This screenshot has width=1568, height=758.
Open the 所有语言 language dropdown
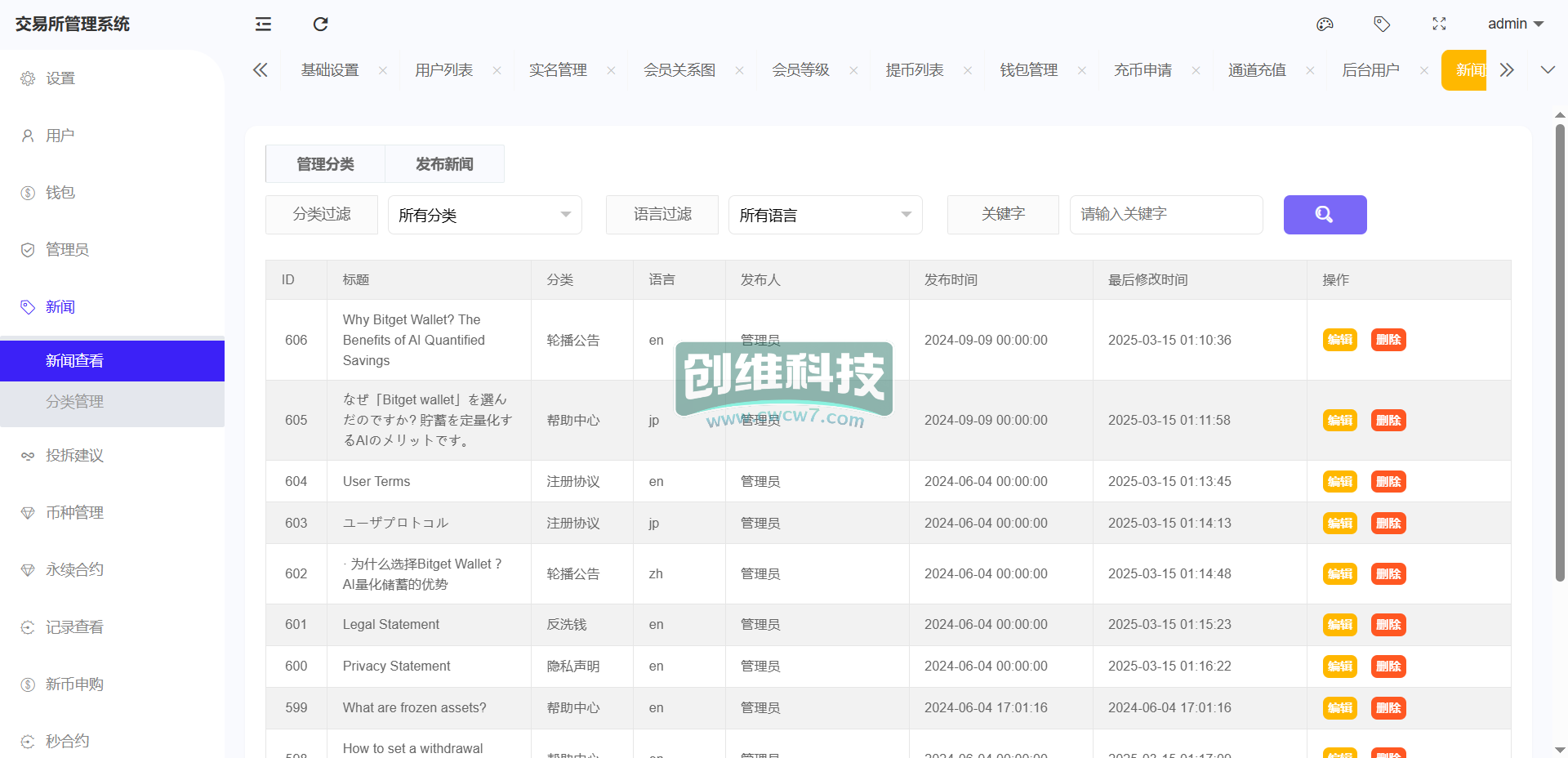pos(825,215)
